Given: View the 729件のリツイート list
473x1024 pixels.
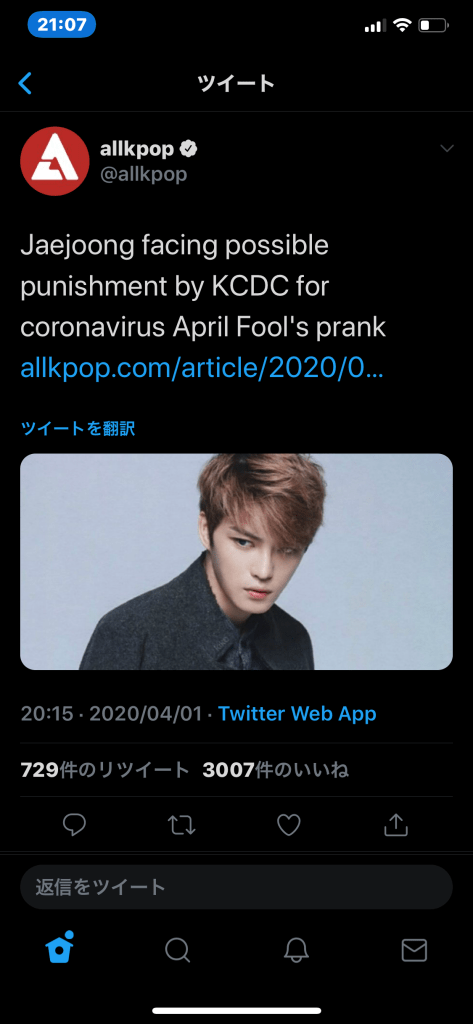Looking at the screenshot, I should click(105, 770).
